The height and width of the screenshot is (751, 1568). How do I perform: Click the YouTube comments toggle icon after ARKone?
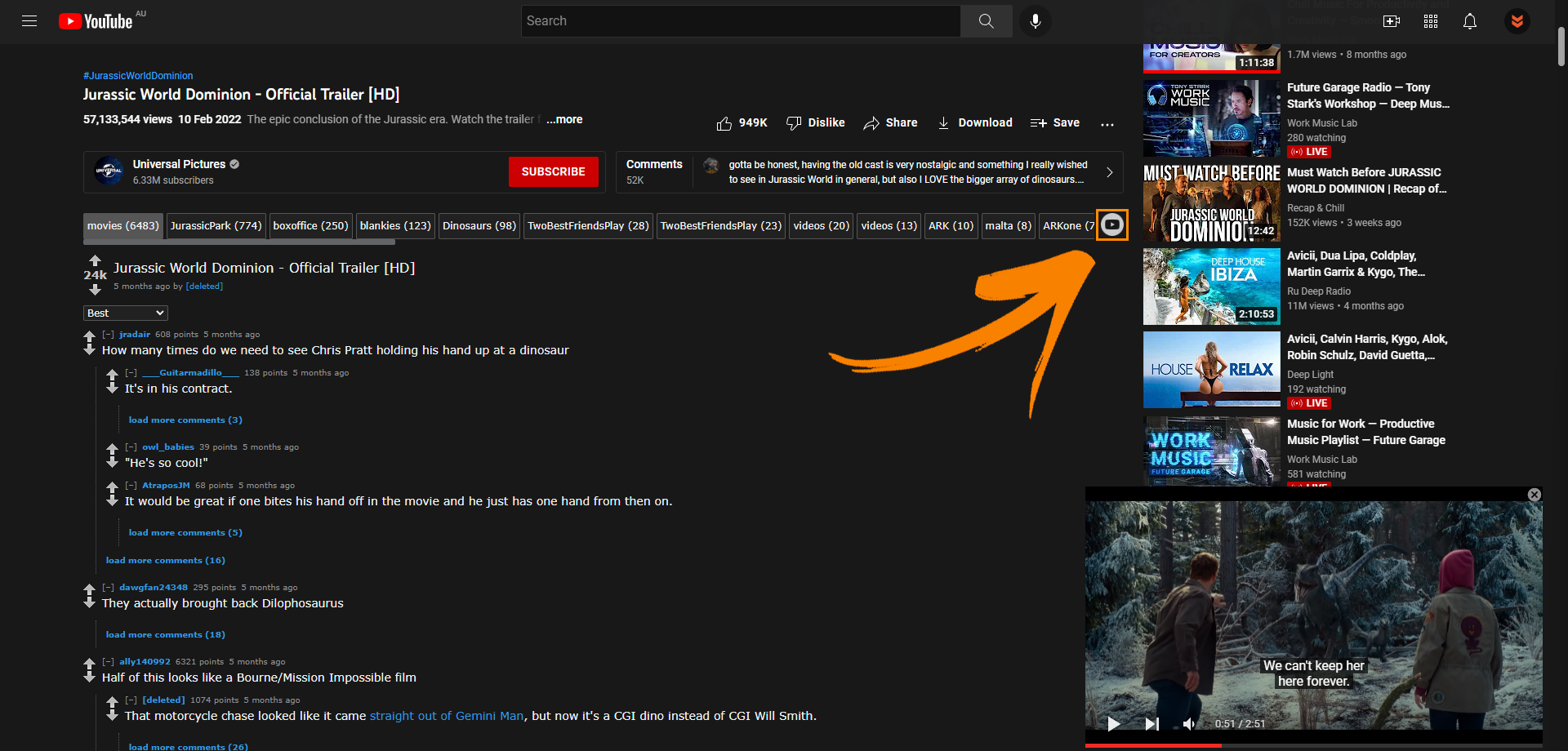[x=1112, y=225]
